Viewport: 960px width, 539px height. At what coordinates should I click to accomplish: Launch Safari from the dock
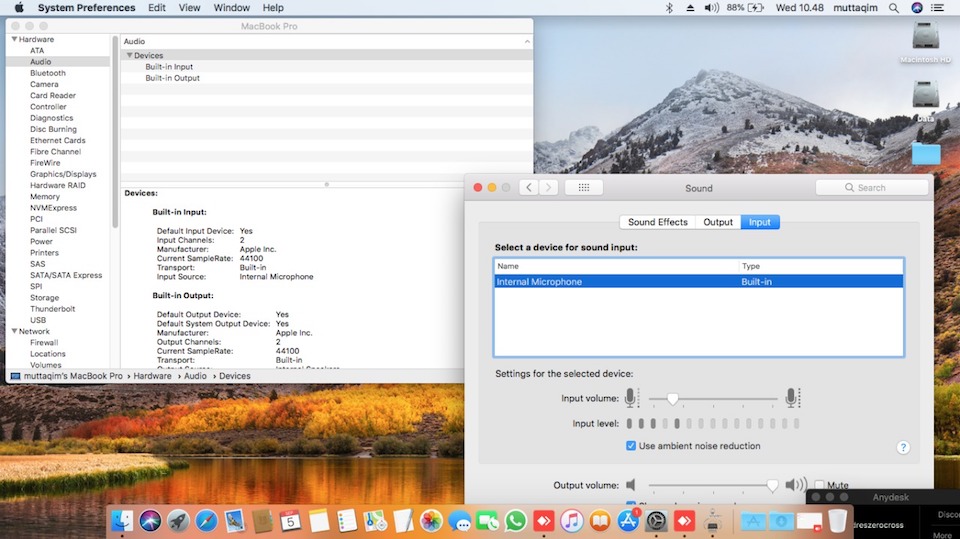click(207, 520)
